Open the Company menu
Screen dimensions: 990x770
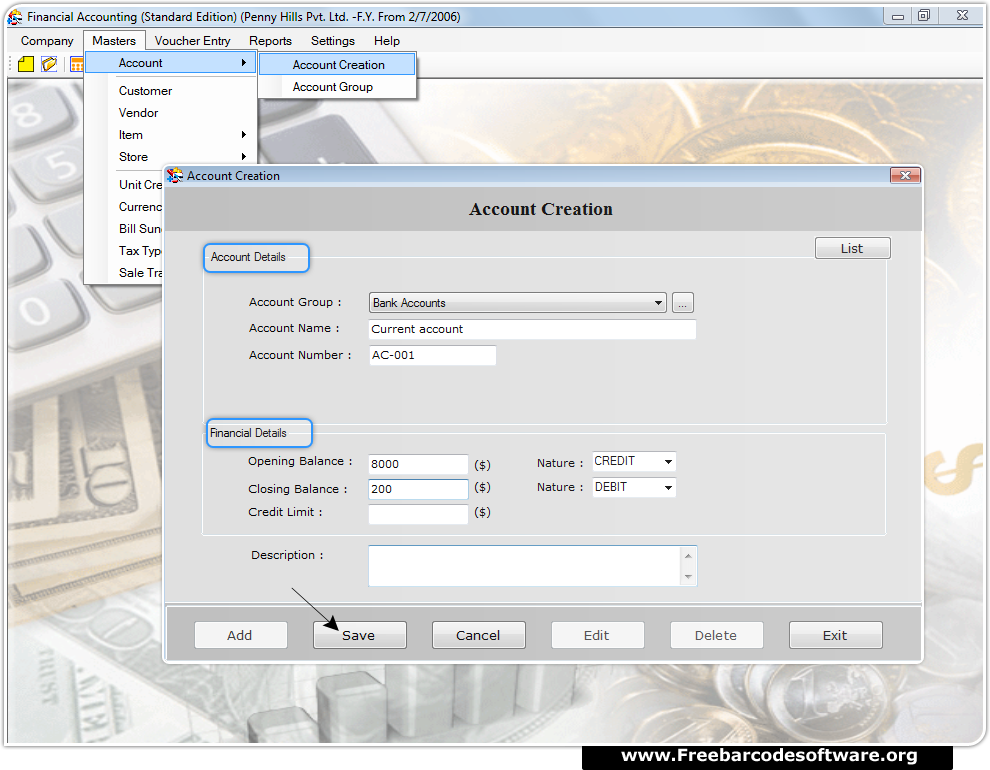[47, 41]
